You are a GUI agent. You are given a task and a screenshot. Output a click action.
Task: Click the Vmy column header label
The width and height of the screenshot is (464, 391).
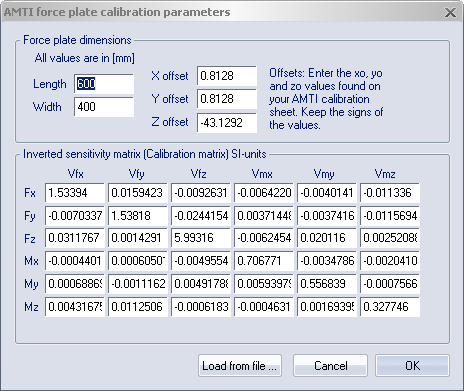click(324, 174)
